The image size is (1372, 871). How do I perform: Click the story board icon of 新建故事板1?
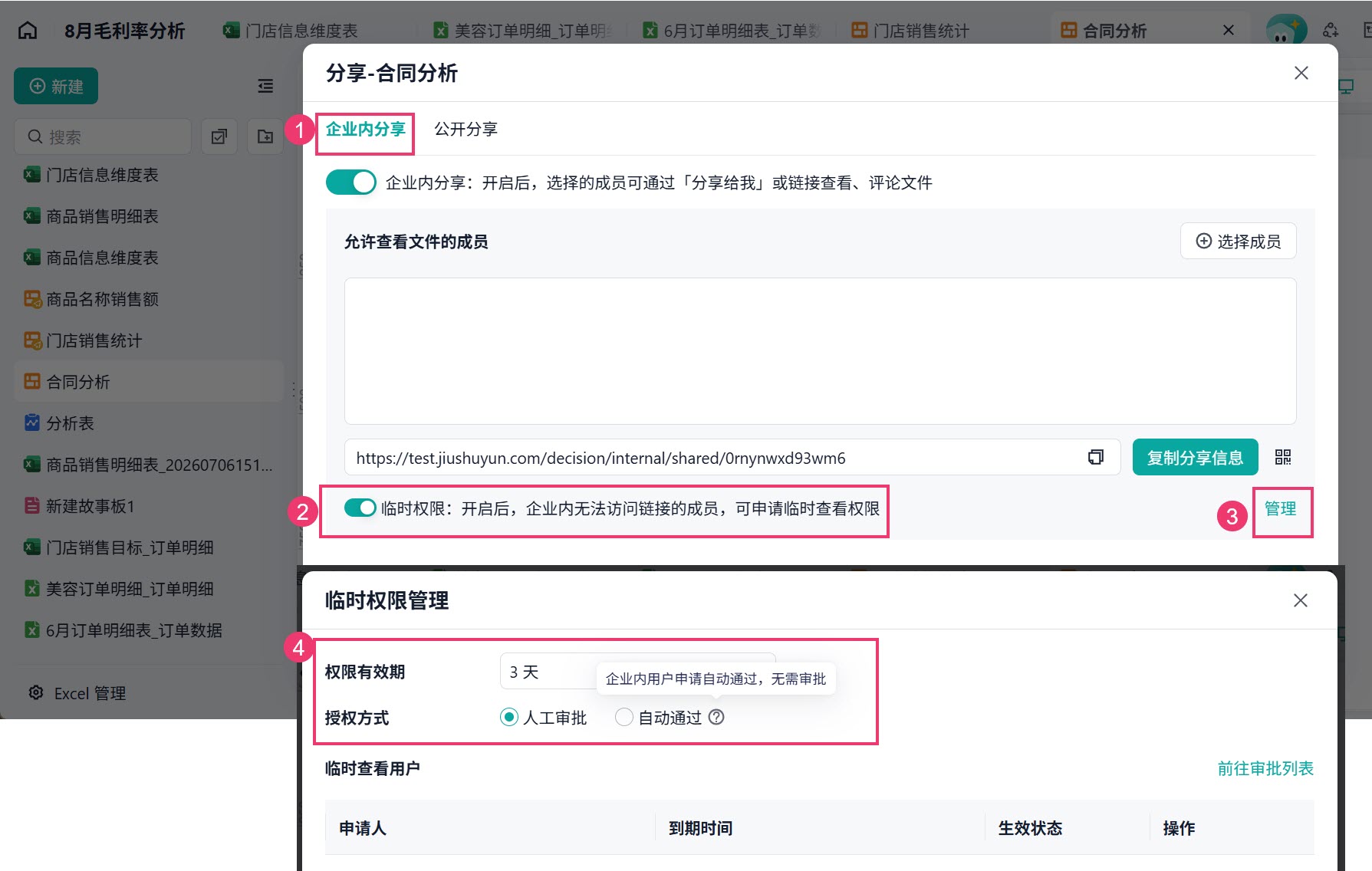click(x=31, y=506)
